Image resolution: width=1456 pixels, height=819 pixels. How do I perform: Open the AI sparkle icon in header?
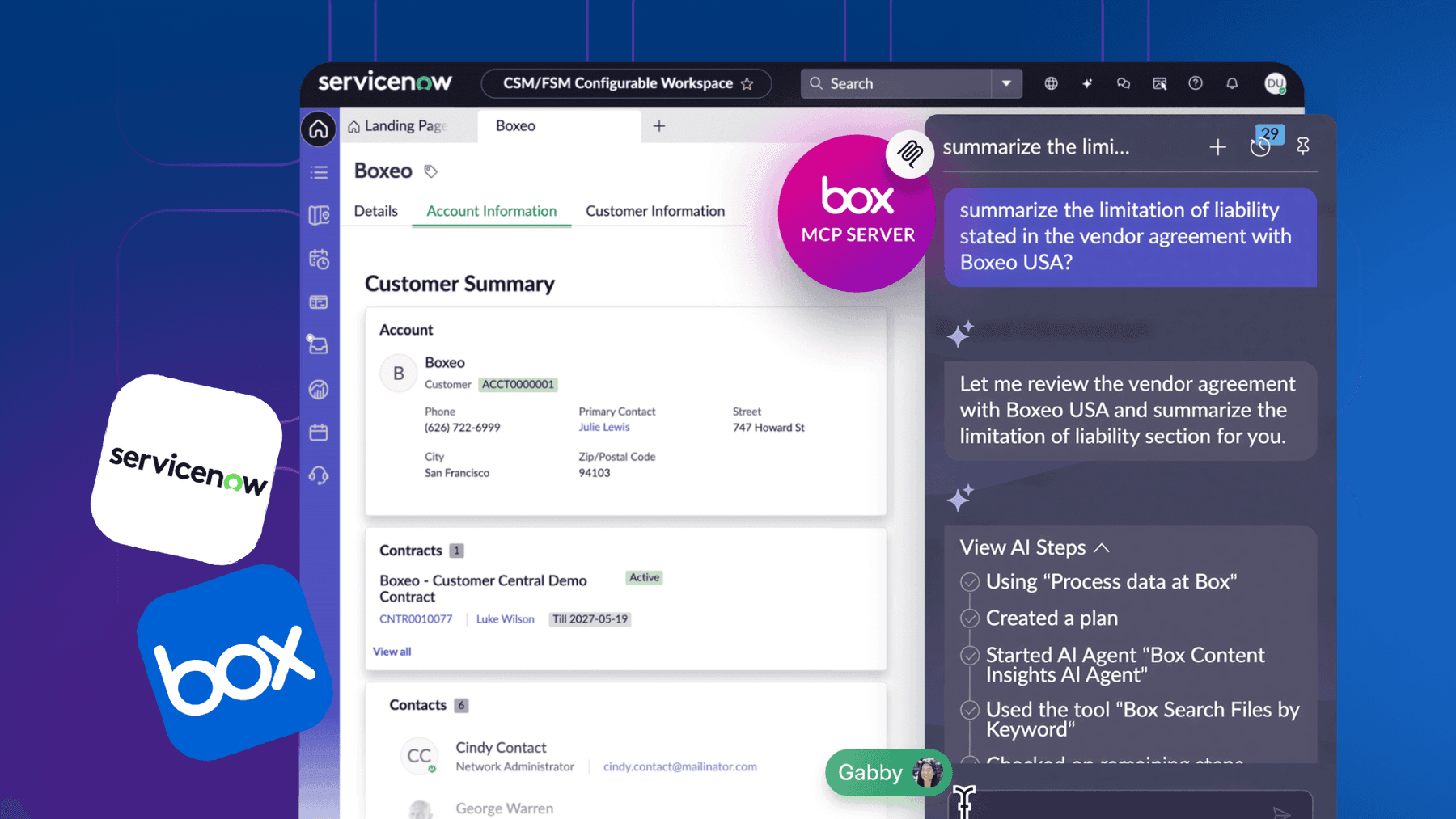tap(1087, 83)
